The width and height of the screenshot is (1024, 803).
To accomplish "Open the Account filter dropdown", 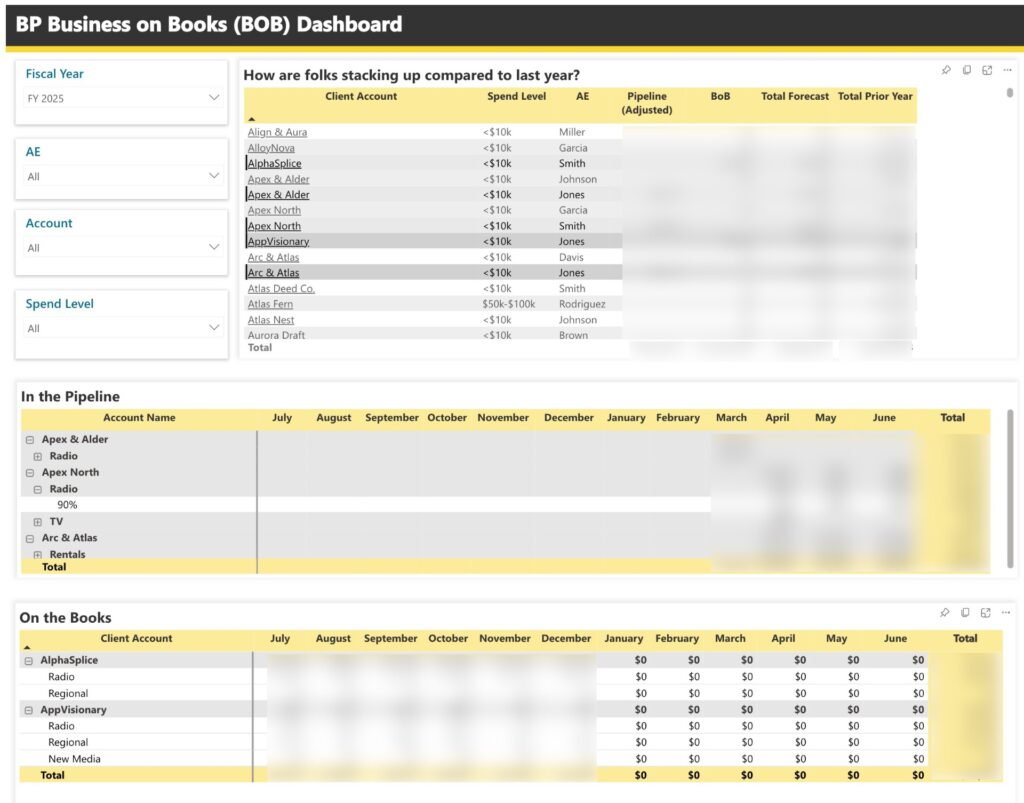I will (122, 247).
